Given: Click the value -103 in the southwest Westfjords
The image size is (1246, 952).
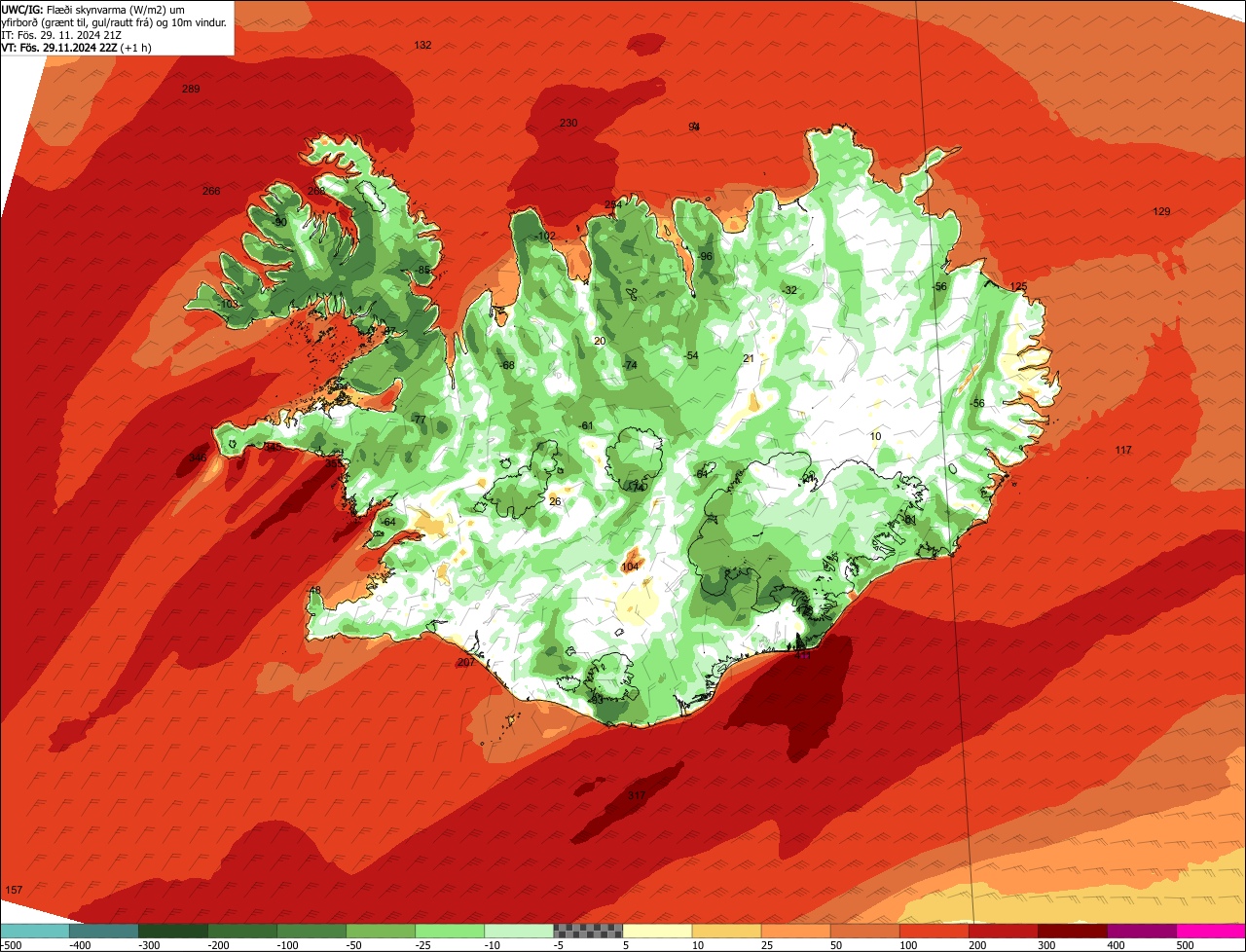Looking at the screenshot, I should (228, 305).
